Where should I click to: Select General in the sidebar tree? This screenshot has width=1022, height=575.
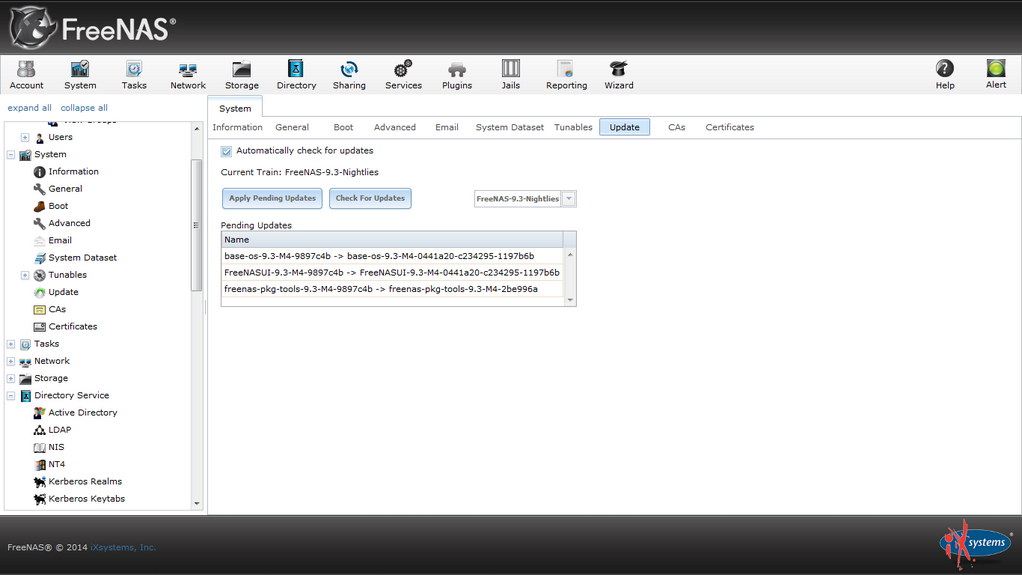[58, 188]
